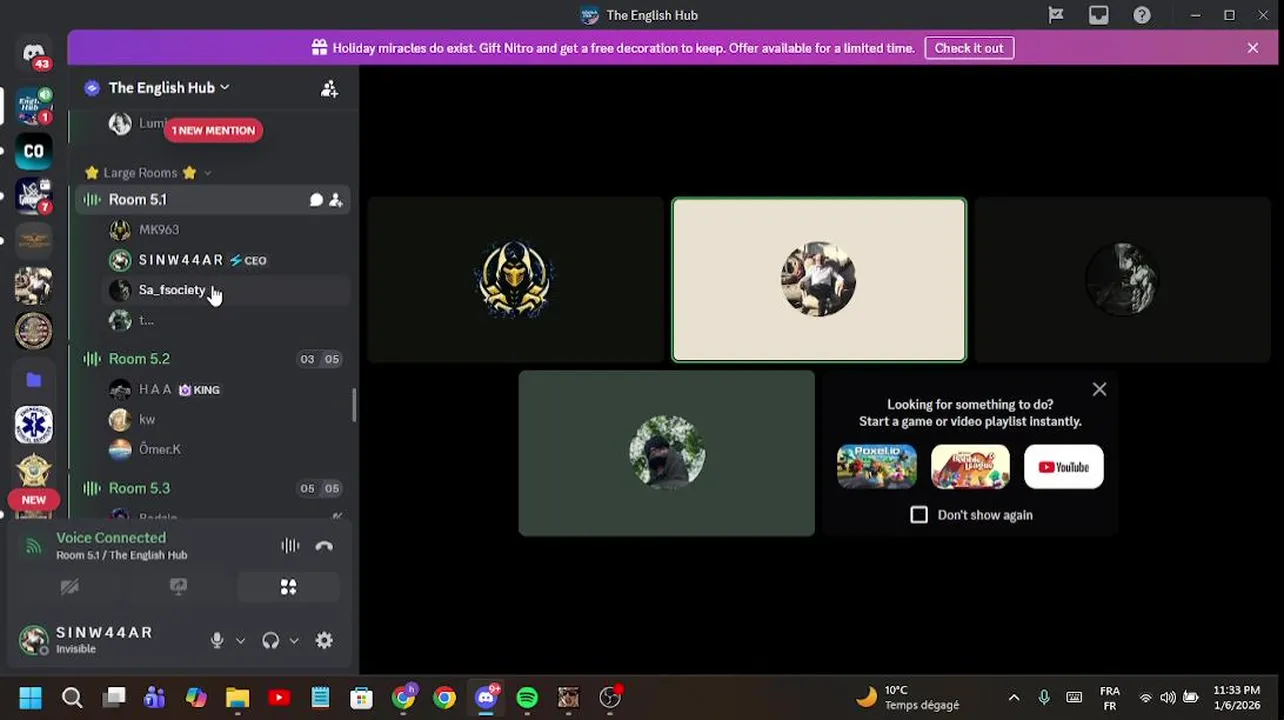Screen dimensions: 1284x720
Task: Open Room 5.1 text chat icon
Action: click(316, 200)
